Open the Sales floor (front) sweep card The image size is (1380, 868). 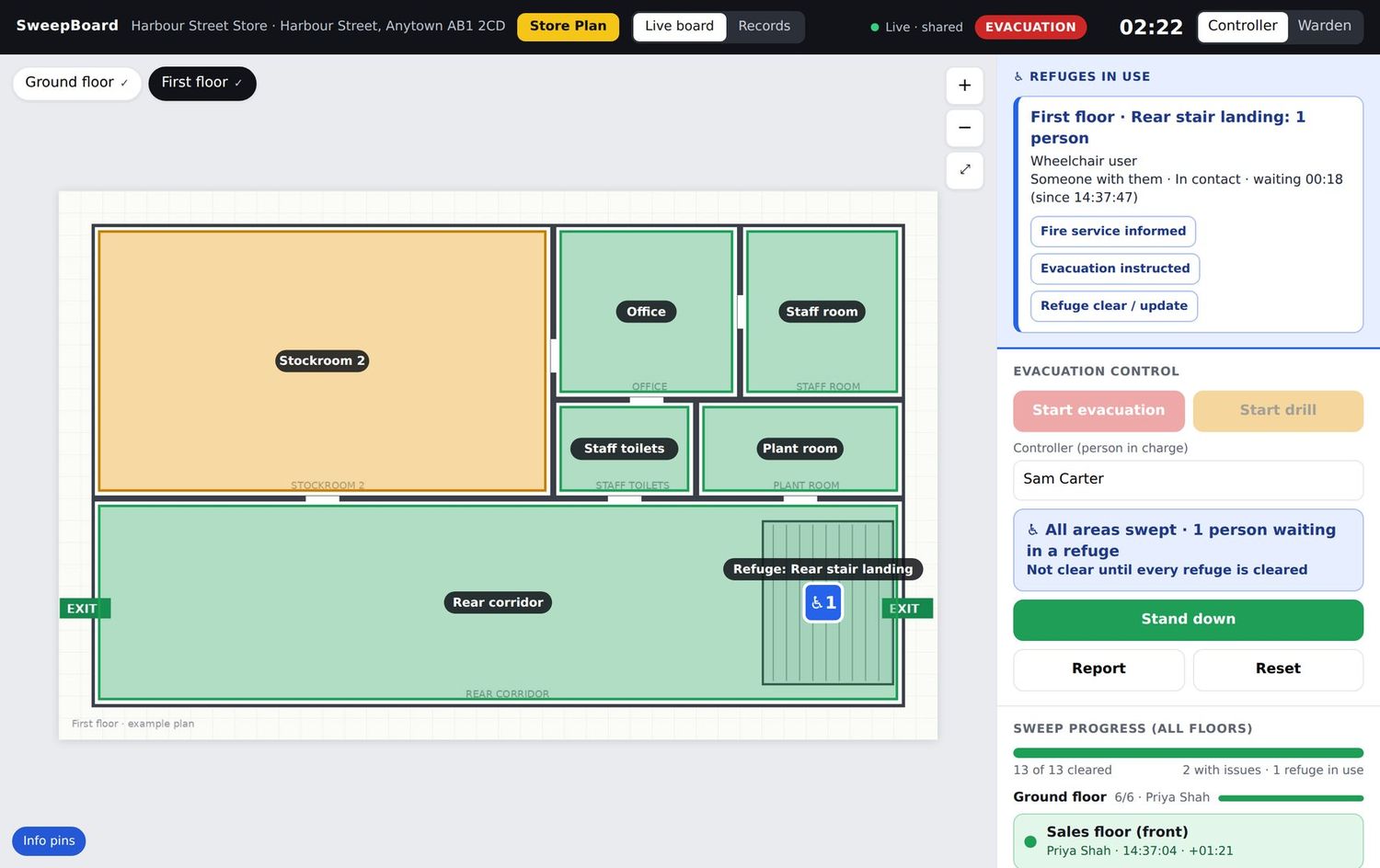(x=1188, y=840)
